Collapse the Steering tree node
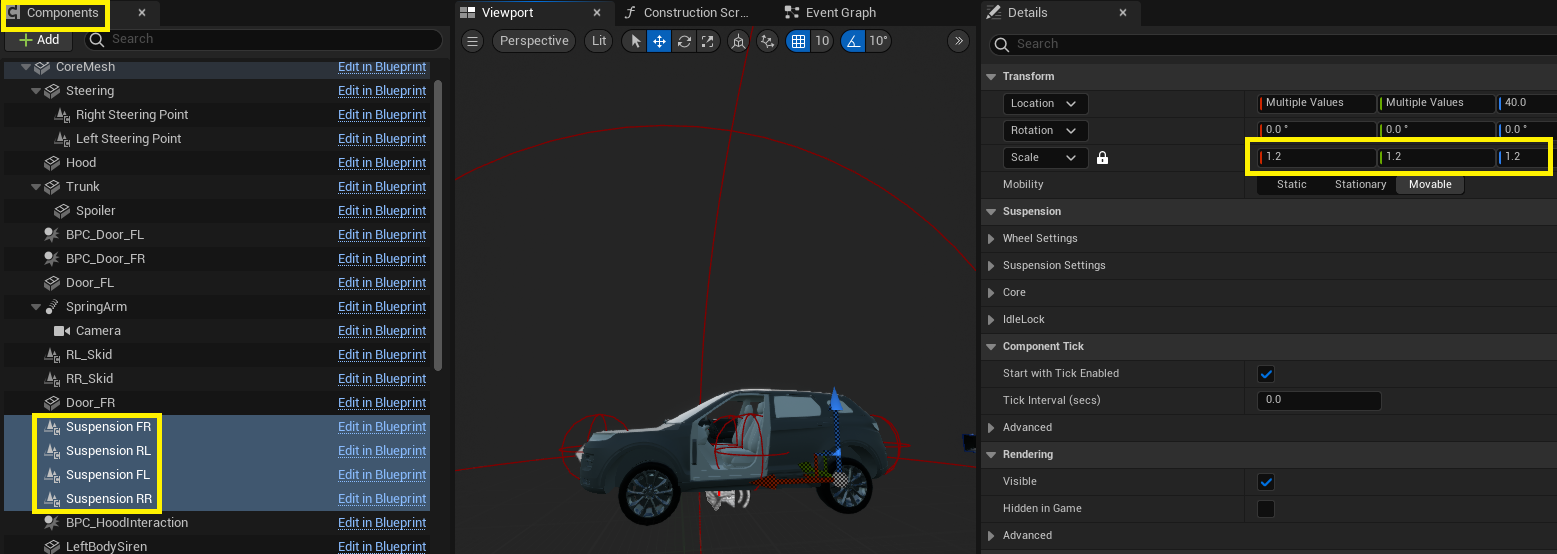This screenshot has width=1557, height=554. click(37, 91)
